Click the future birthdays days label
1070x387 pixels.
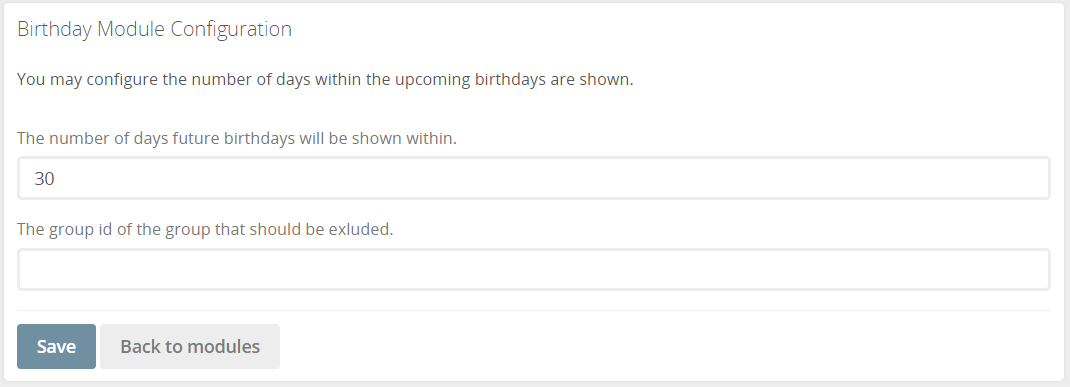click(x=237, y=138)
